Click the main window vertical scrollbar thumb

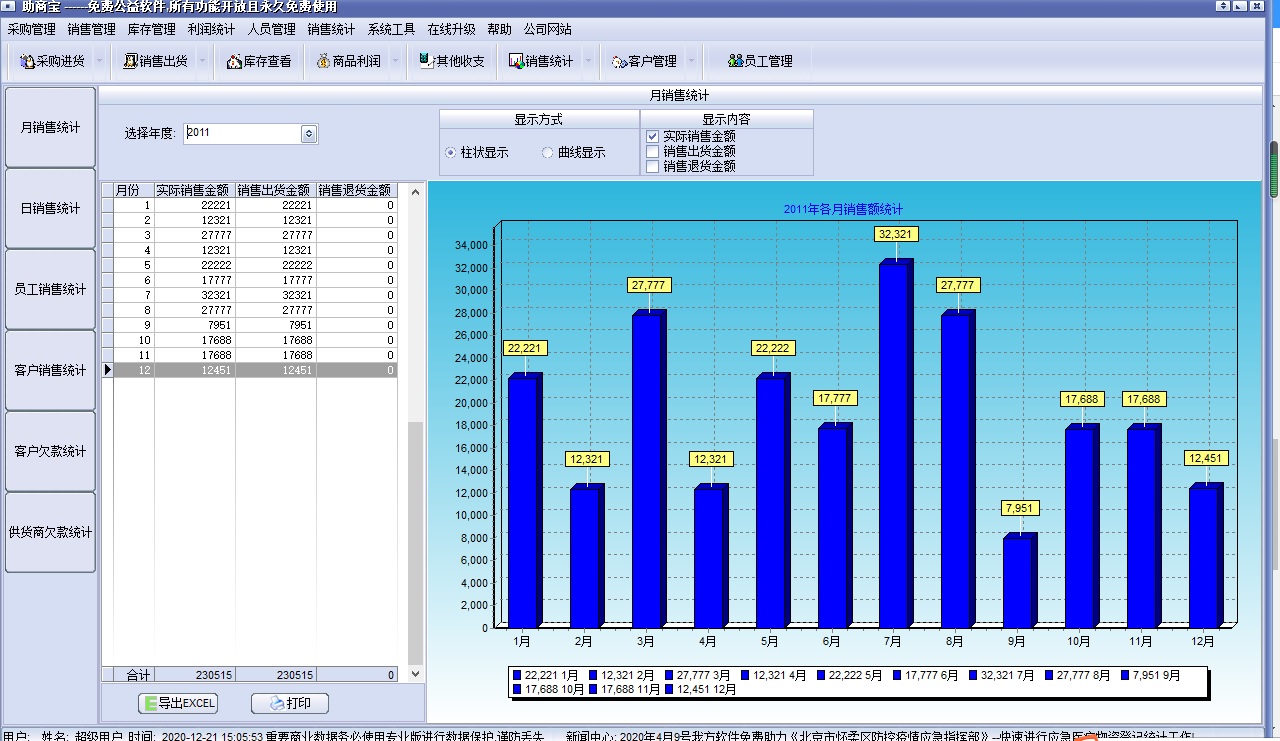(x=1274, y=170)
